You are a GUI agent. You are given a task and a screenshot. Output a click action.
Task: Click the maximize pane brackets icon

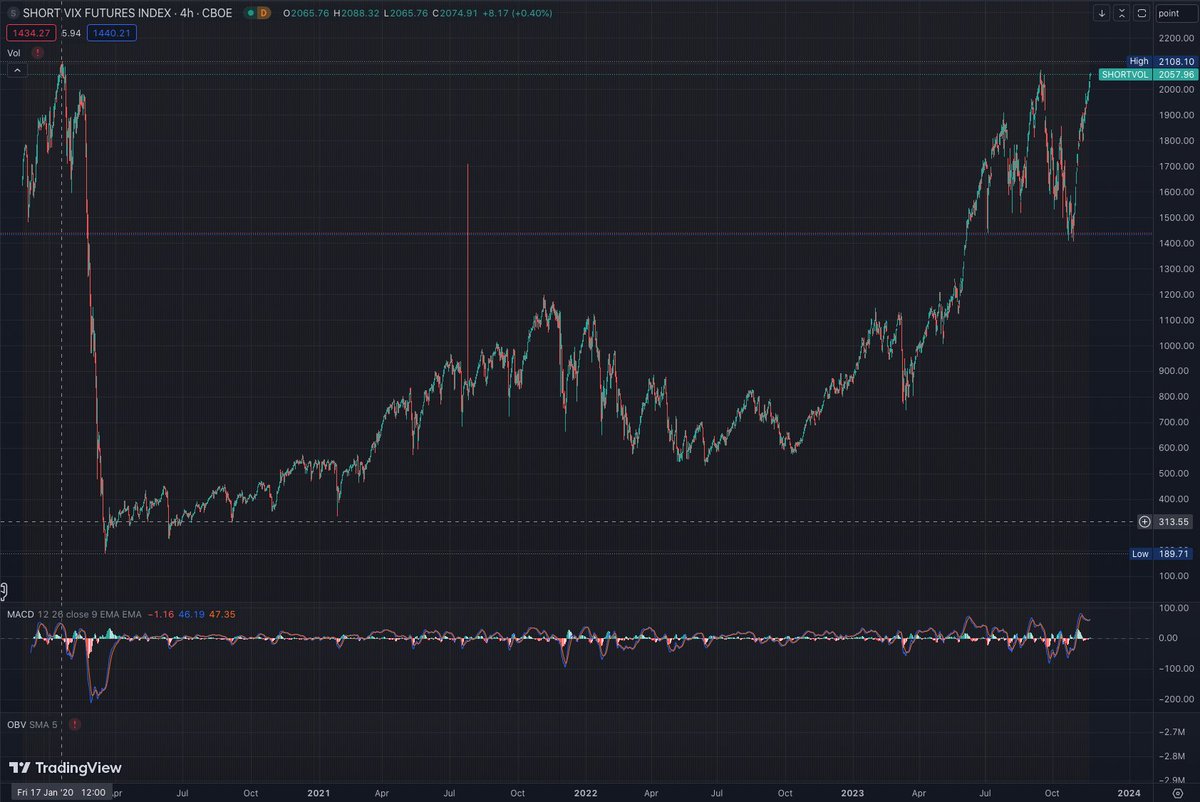pos(1141,13)
